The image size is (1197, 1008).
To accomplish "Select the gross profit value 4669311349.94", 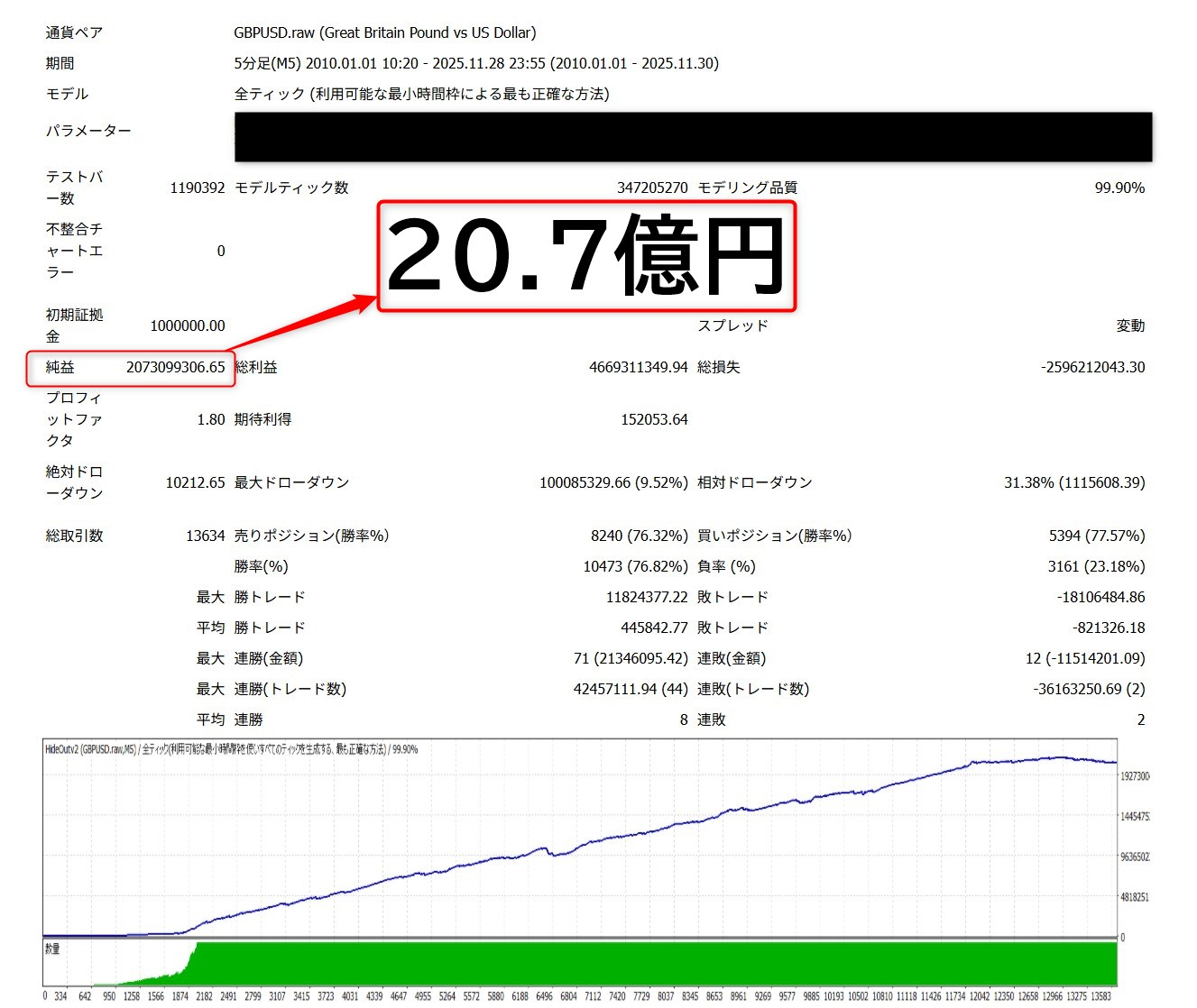I will point(638,367).
